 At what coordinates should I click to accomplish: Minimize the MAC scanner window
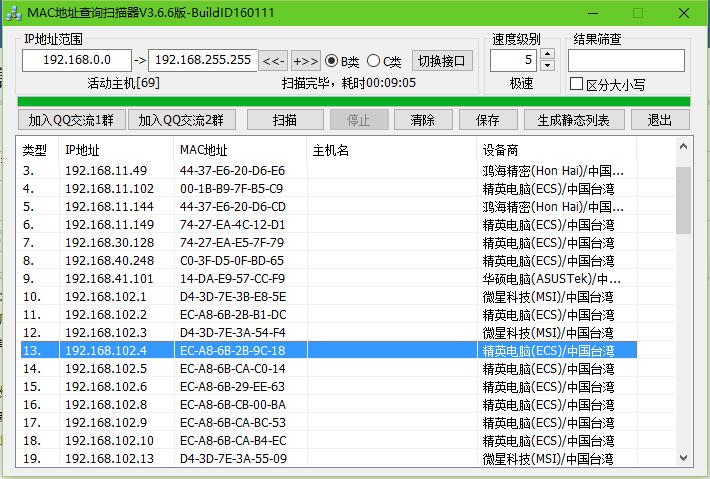coord(593,13)
